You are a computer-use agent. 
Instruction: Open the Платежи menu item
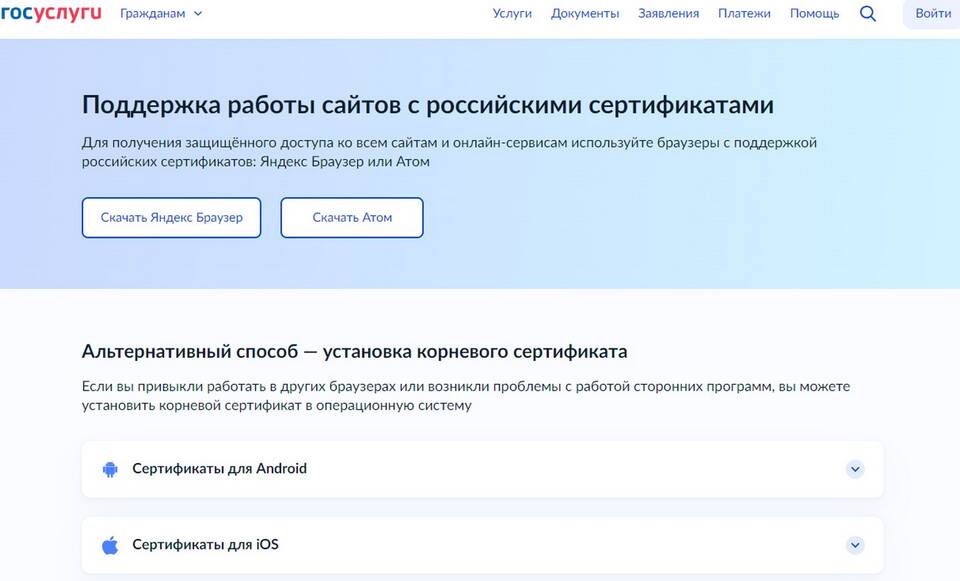(744, 13)
